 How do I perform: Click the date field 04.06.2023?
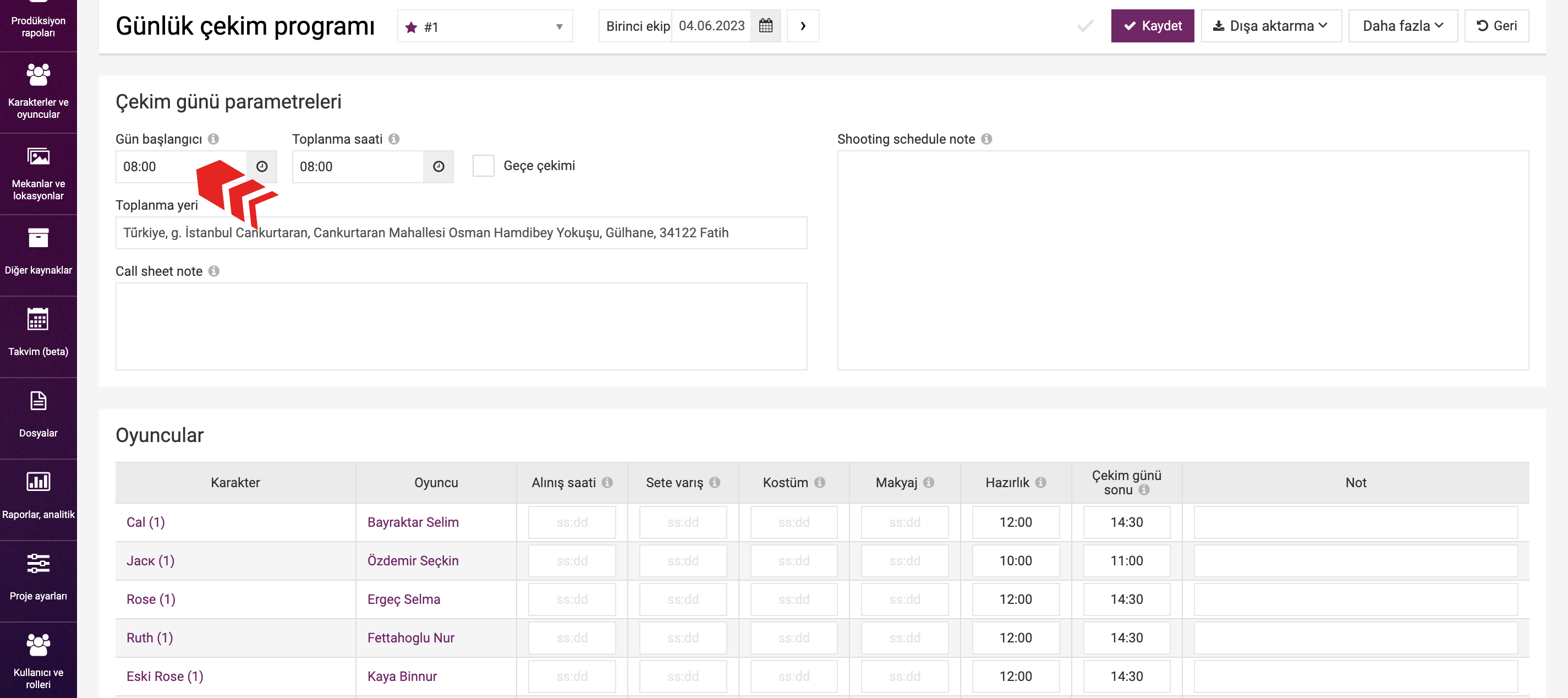711,25
